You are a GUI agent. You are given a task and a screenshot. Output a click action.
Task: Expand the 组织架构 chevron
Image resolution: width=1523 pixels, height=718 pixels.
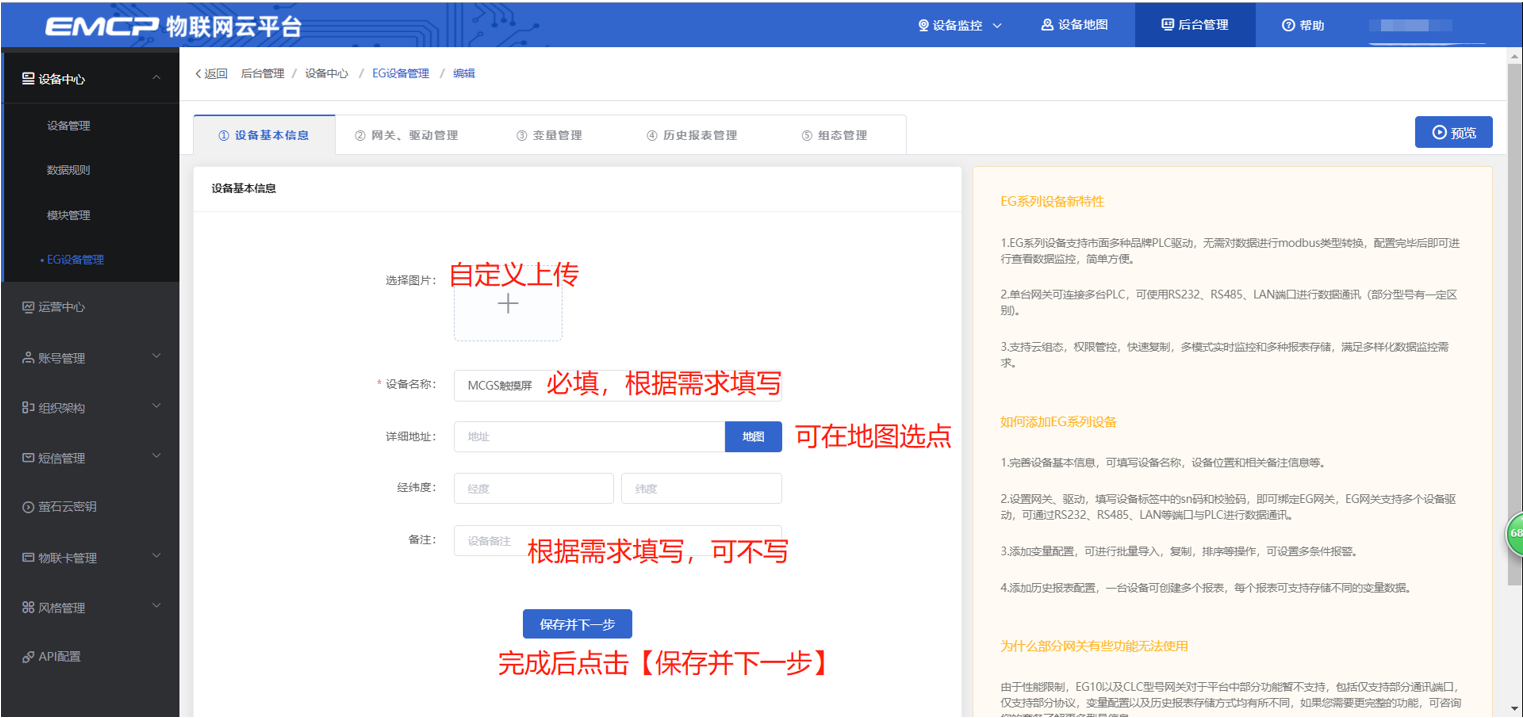[156, 406]
